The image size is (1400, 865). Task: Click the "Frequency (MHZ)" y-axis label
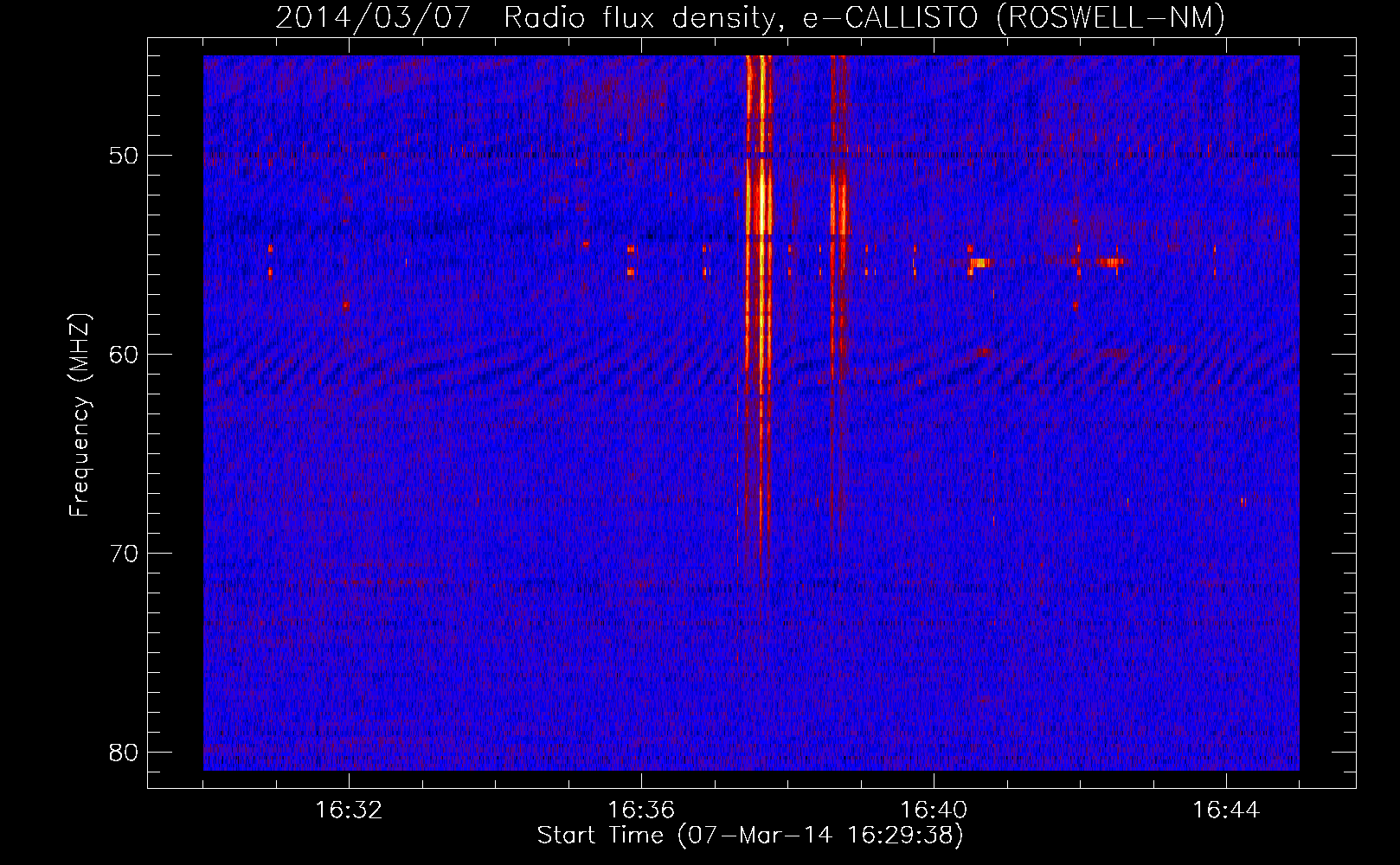coord(80,415)
